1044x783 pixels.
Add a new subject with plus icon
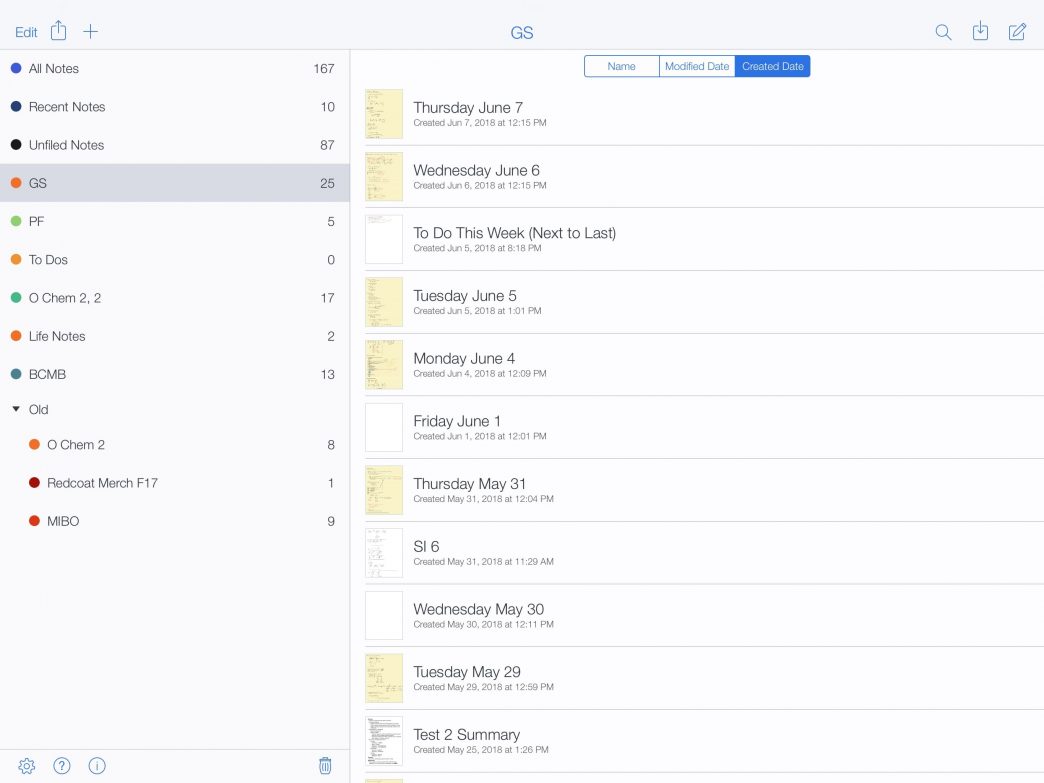(x=91, y=31)
